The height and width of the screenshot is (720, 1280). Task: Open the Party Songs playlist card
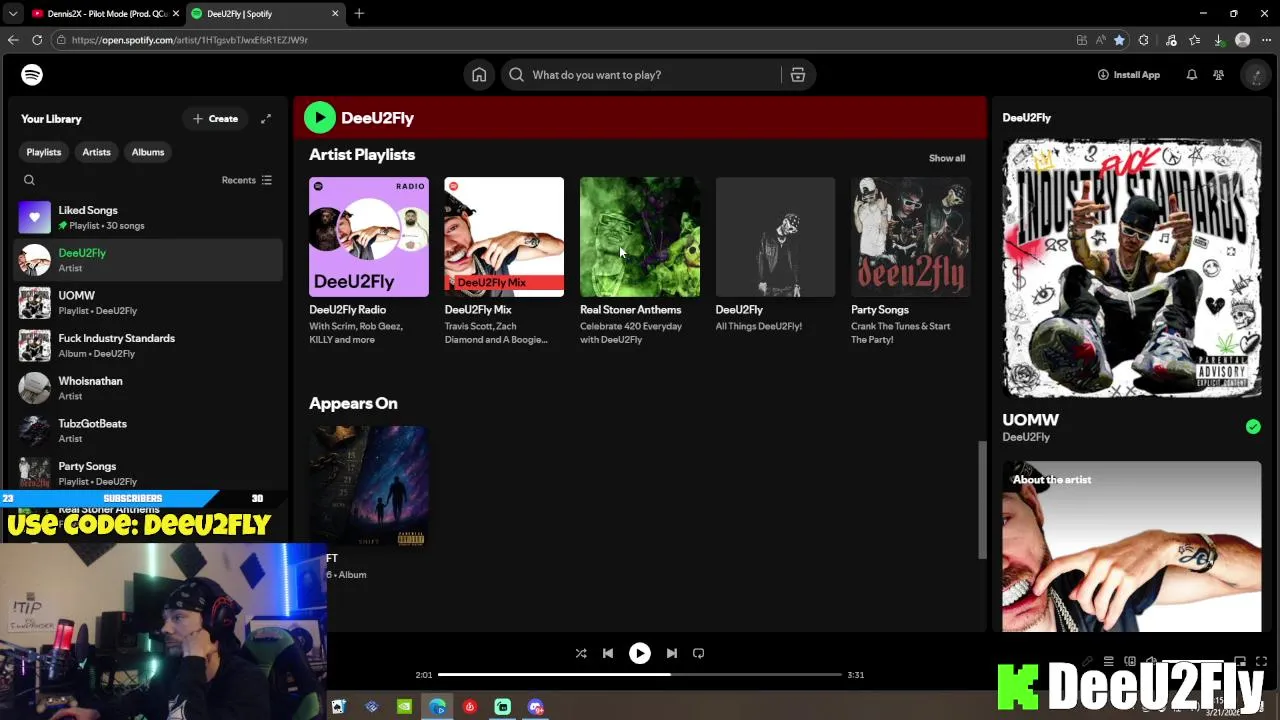point(911,262)
